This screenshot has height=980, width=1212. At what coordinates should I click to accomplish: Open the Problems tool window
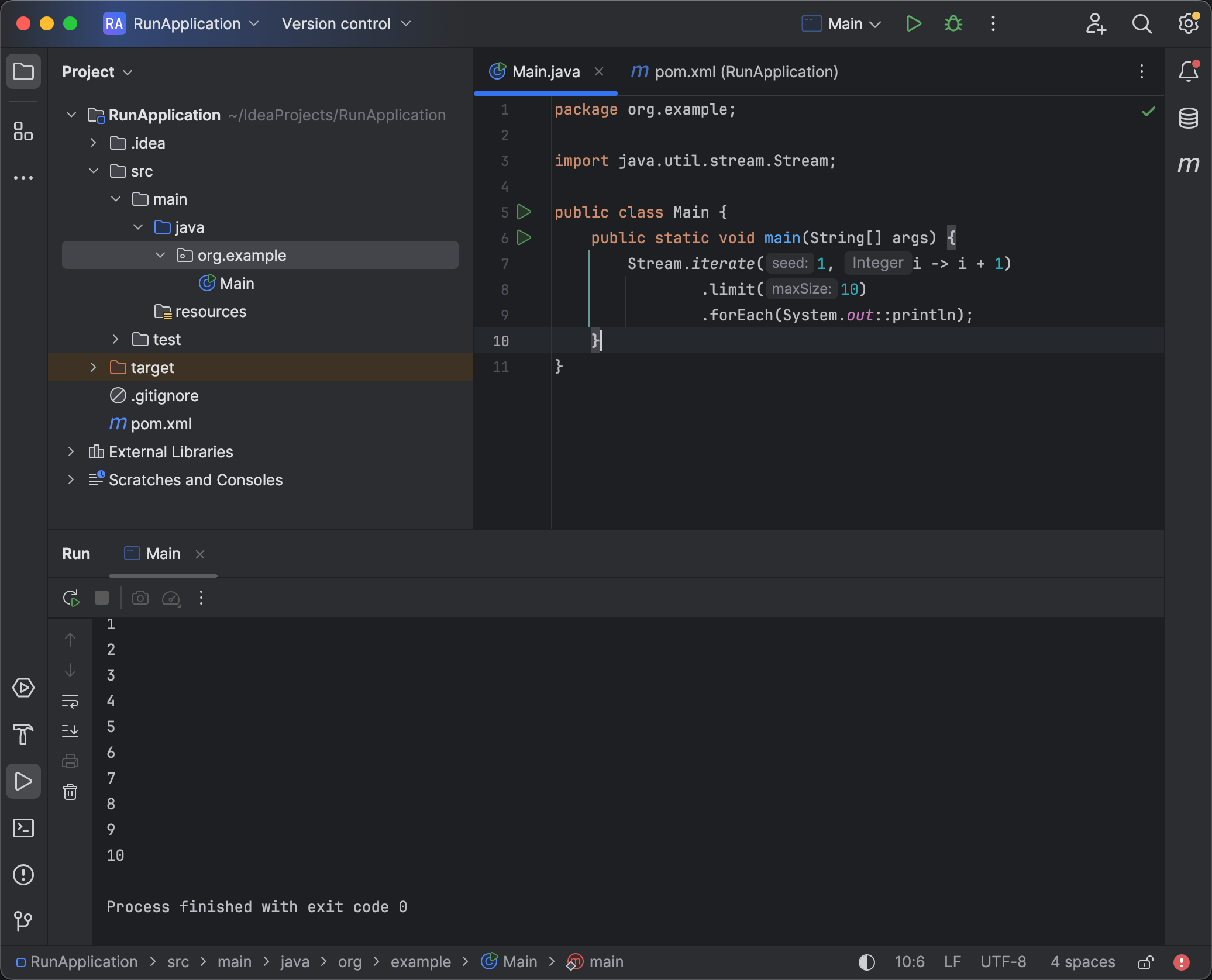tap(23, 875)
